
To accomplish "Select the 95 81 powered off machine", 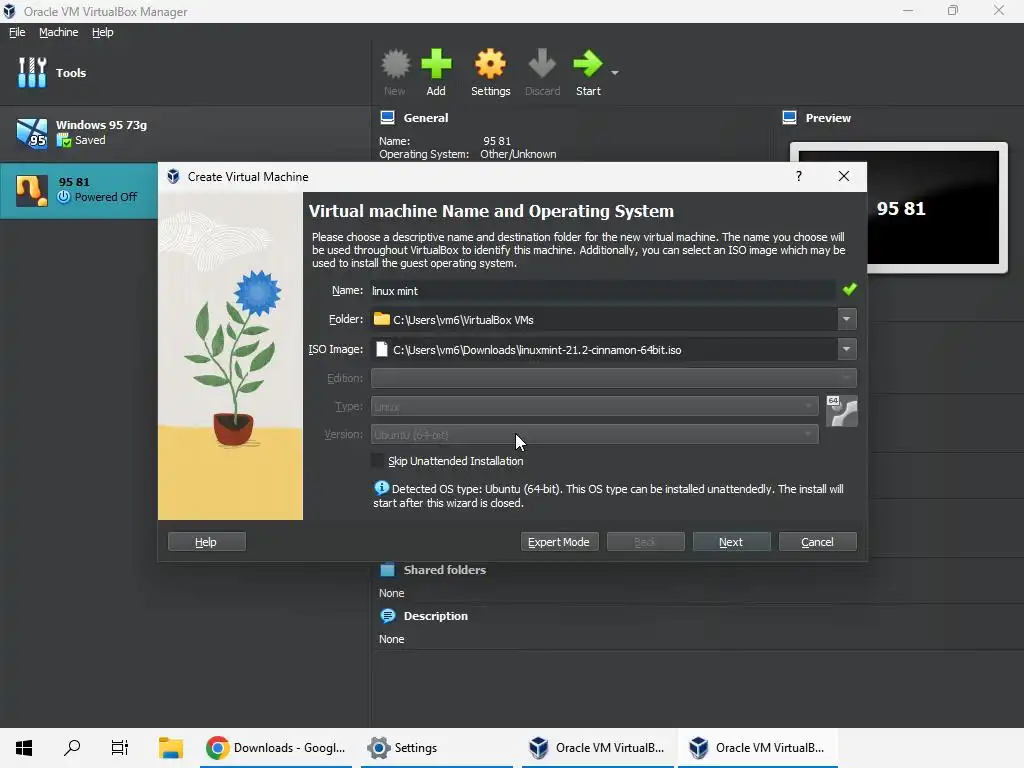I will pyautogui.click(x=78, y=190).
